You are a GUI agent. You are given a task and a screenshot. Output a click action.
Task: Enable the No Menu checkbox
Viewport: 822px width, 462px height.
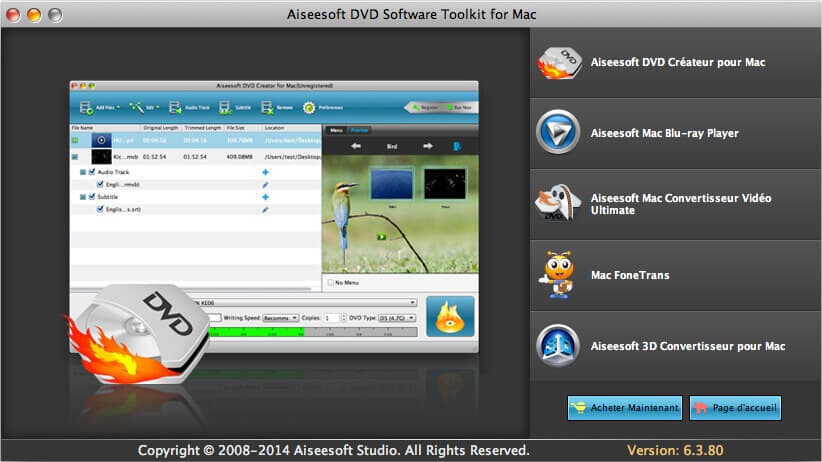point(331,283)
